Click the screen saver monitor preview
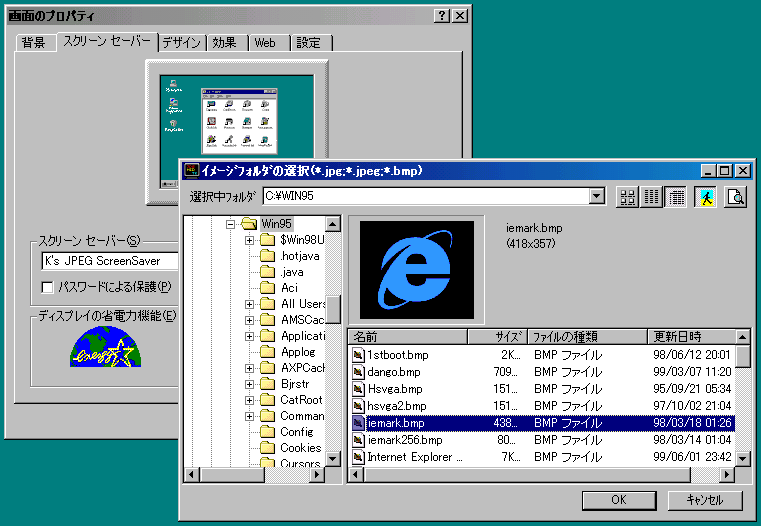The image size is (761, 526). point(237,132)
